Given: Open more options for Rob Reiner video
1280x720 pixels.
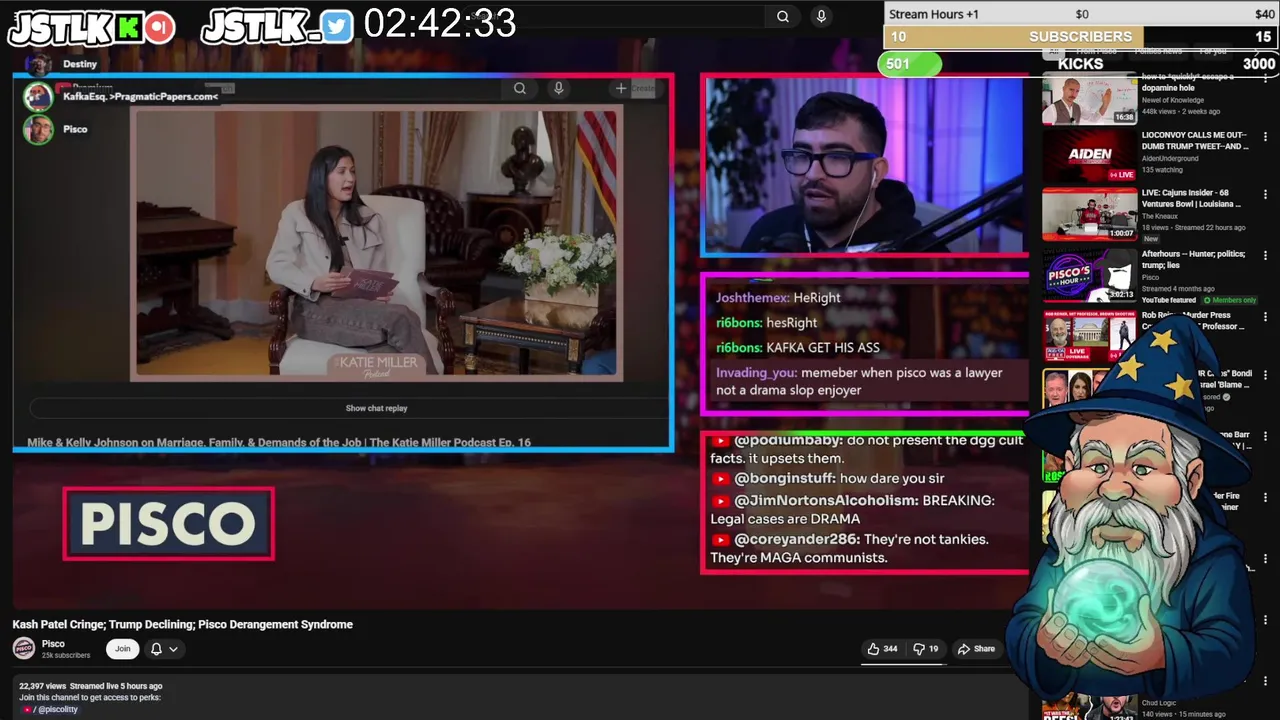Looking at the screenshot, I should pyautogui.click(x=1265, y=317).
